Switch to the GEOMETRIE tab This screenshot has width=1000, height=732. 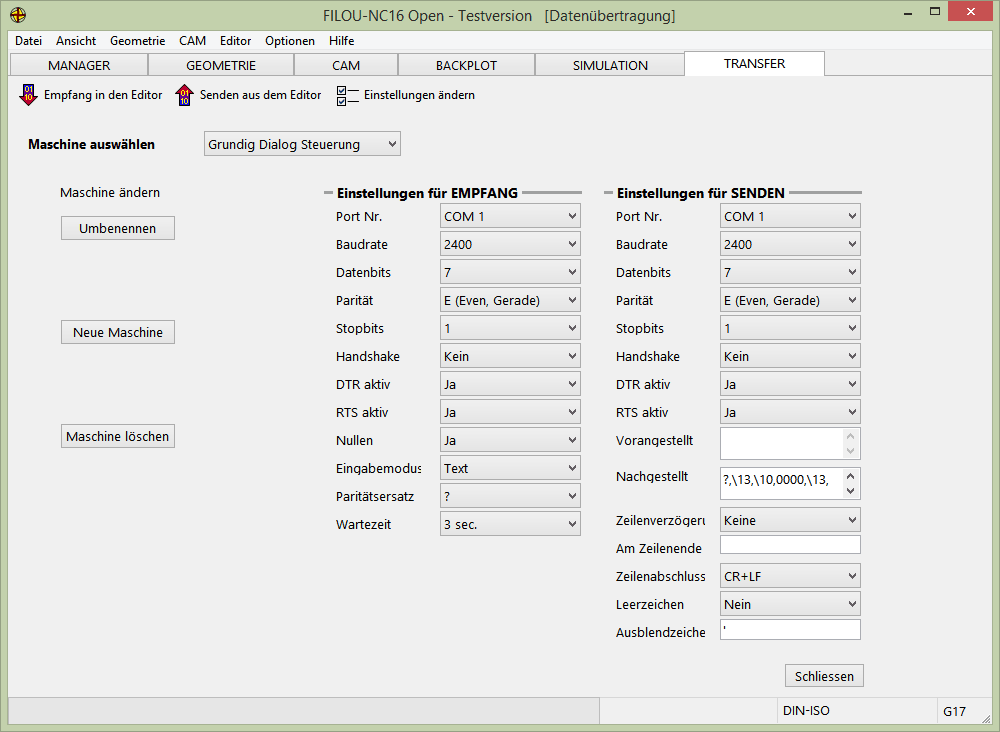221,65
